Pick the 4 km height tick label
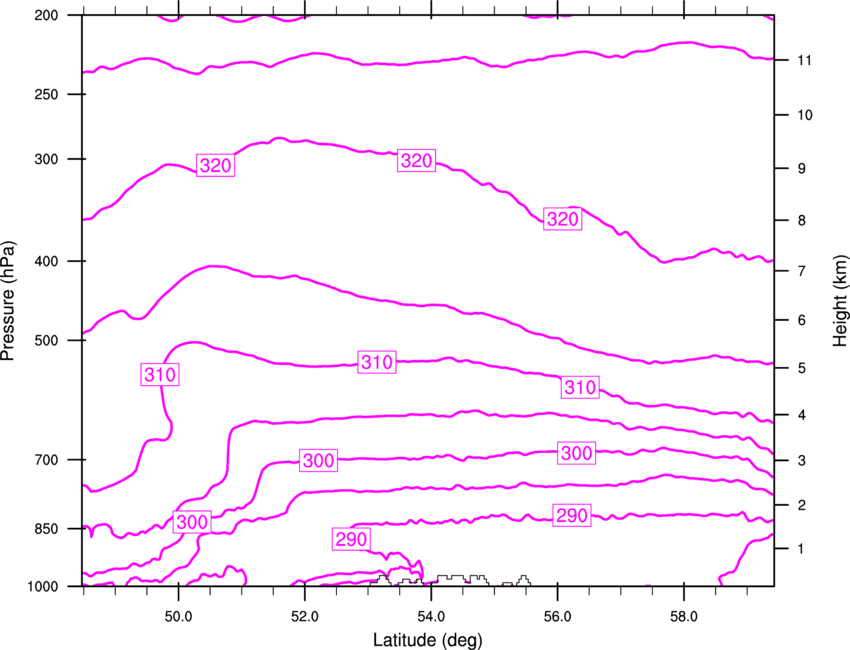 coord(802,415)
